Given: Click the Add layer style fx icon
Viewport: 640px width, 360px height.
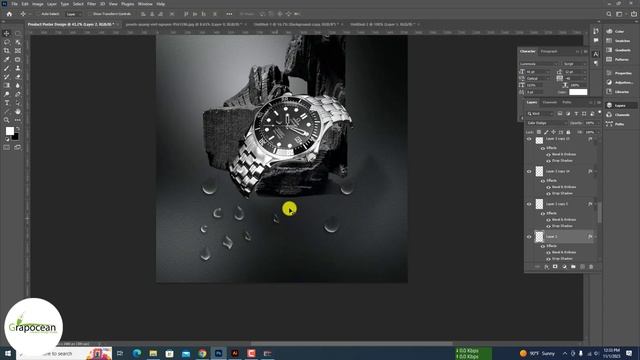Looking at the screenshot, I should [546, 267].
